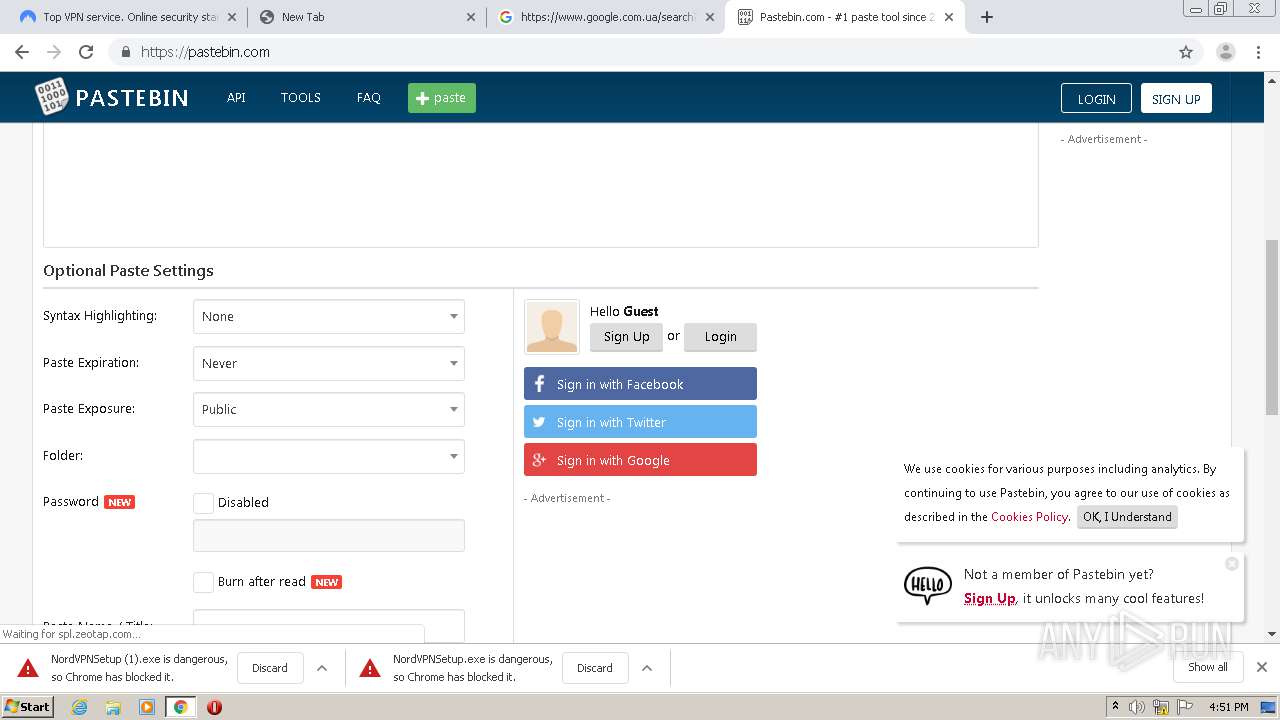The height and width of the screenshot is (720, 1280).
Task: Click Chrome icon on taskbar
Action: click(180, 707)
